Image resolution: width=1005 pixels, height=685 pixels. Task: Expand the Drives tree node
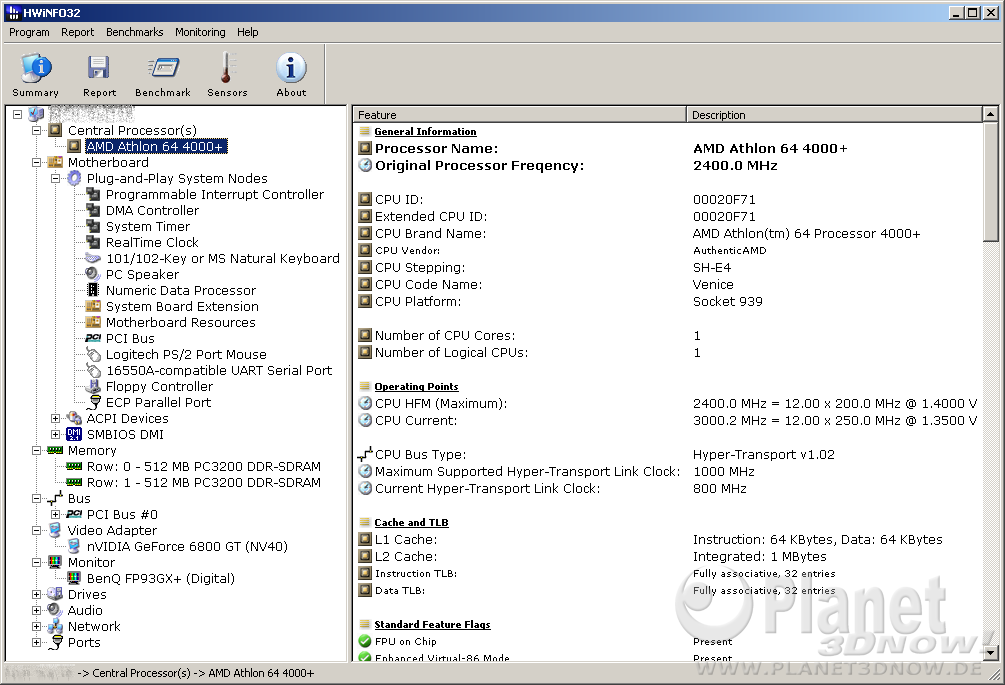click(37, 594)
